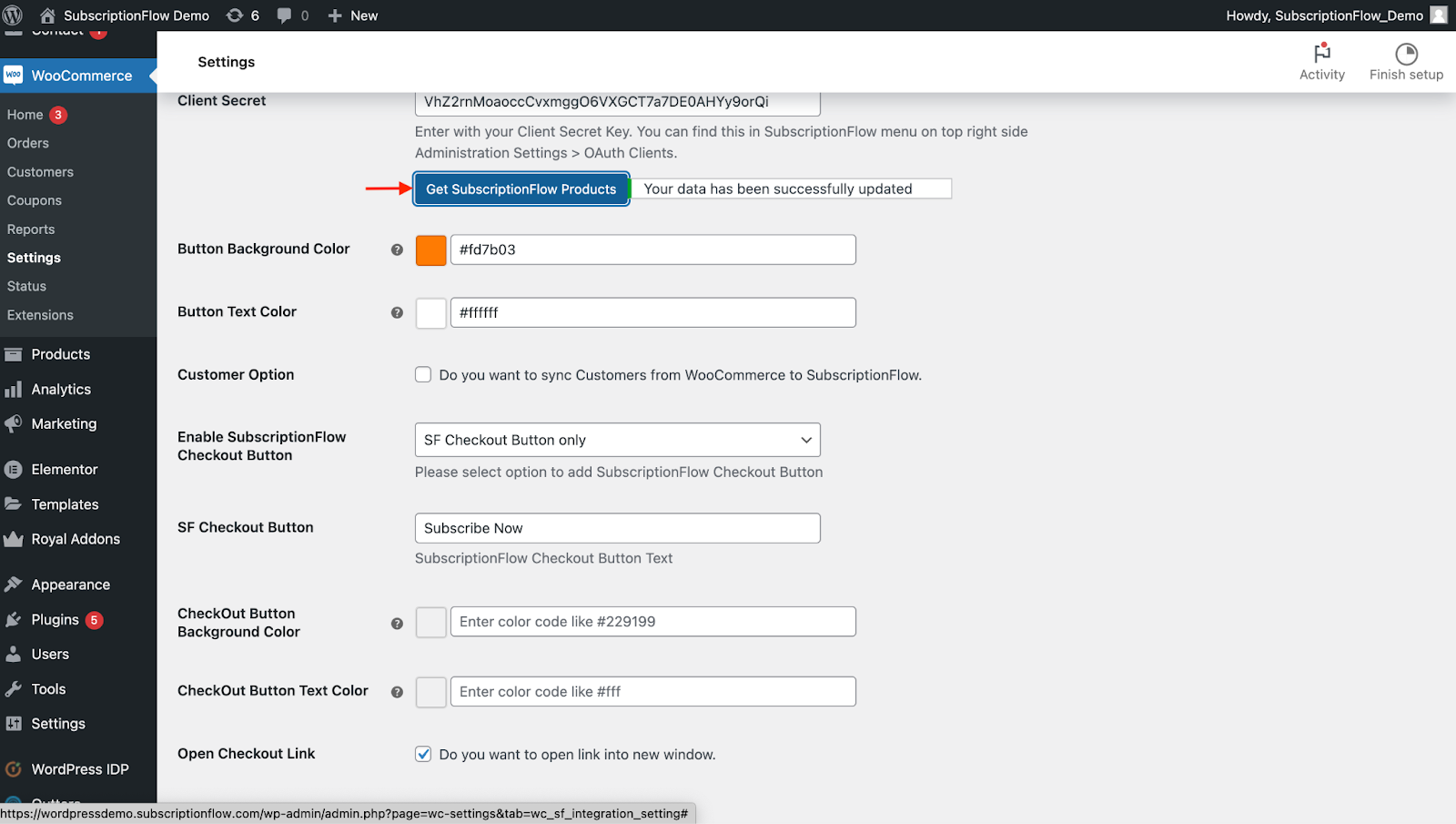Click the Enter color code like #fff field

[x=652, y=692]
